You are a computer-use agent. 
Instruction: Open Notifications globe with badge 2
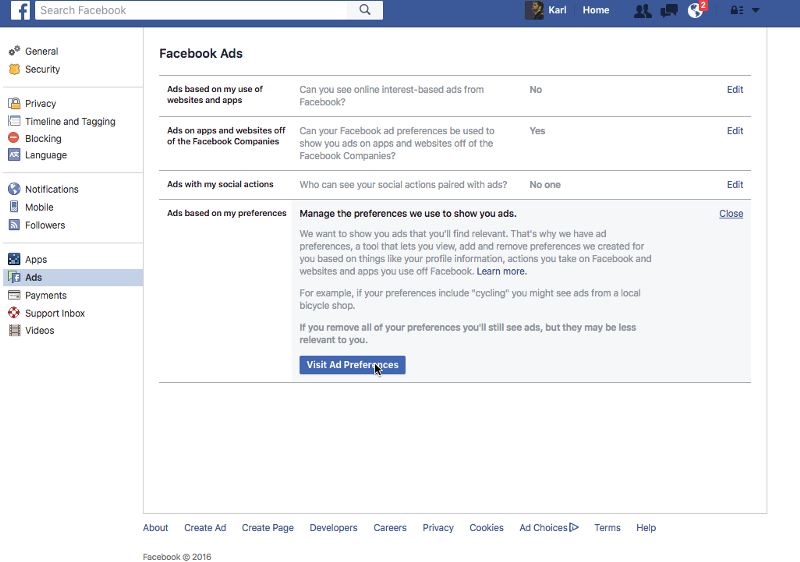[x=696, y=10]
